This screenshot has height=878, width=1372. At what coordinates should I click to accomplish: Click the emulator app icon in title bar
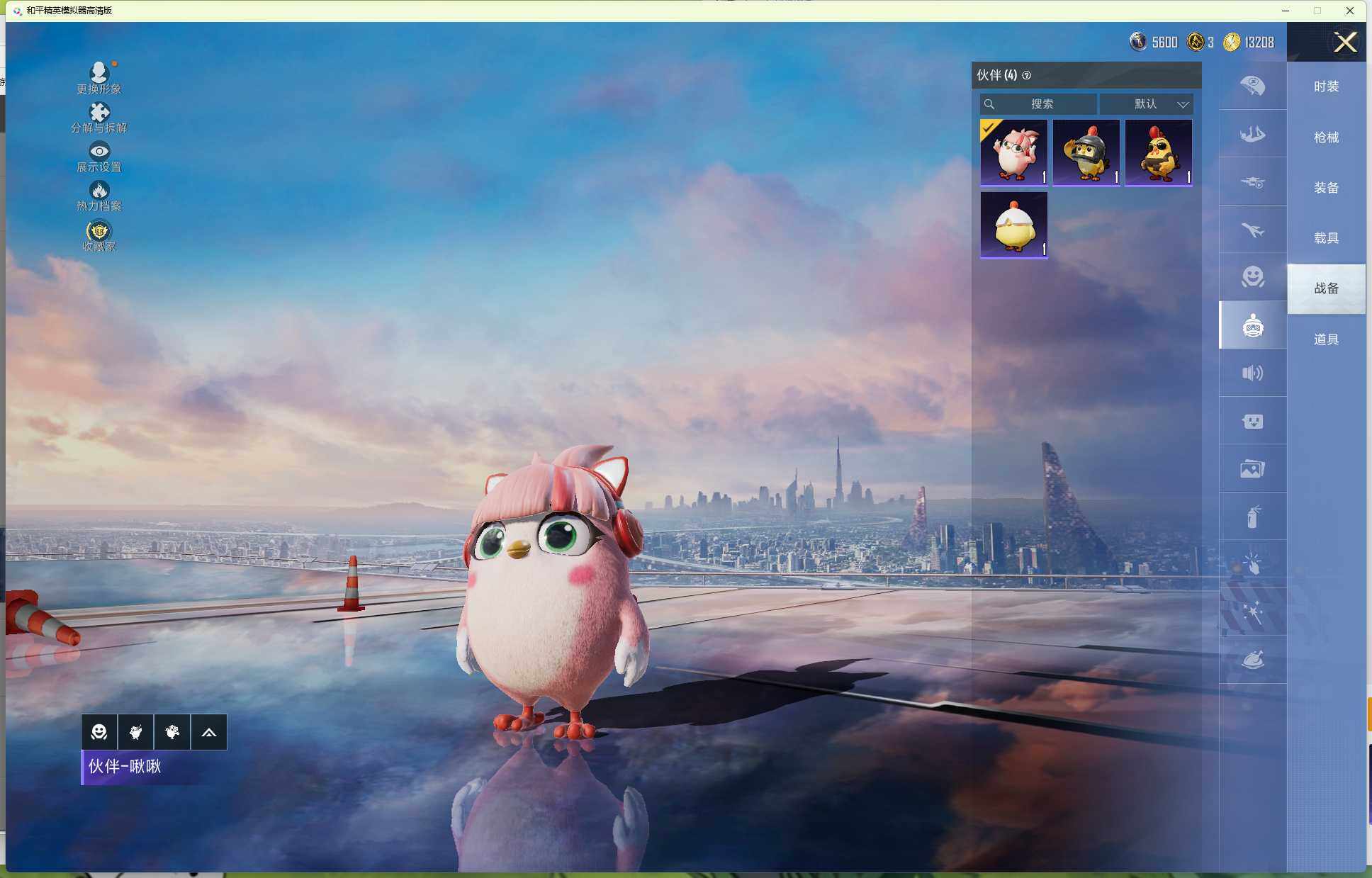tap(17, 11)
